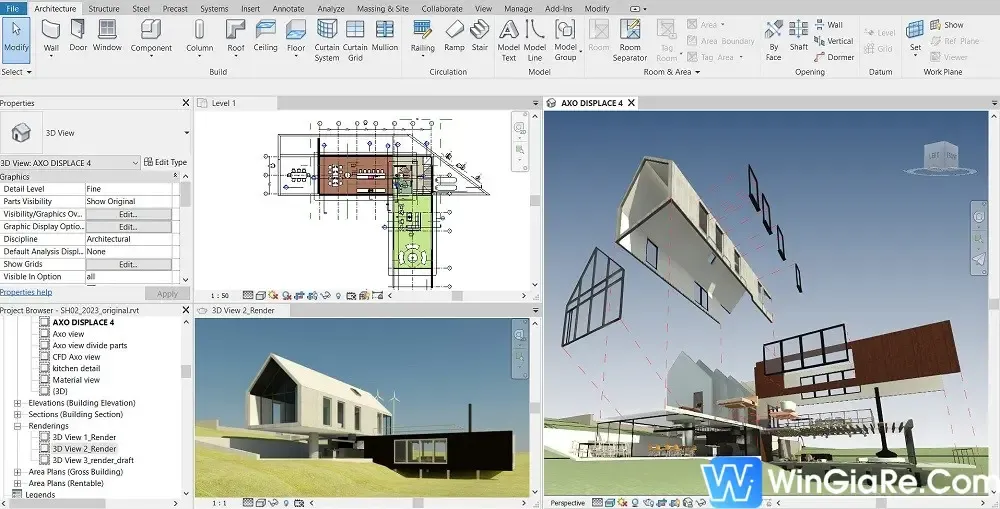
Task: Expand Area Plans (Gross Building) node
Action: pyautogui.click(x=17, y=472)
